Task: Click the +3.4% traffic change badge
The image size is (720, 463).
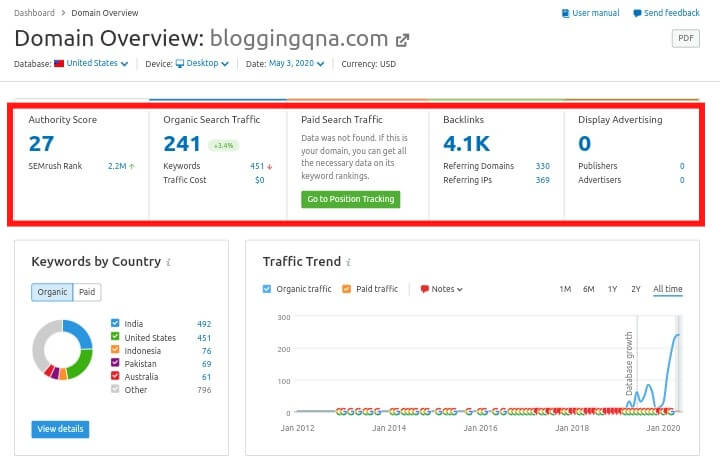Action: (x=224, y=146)
